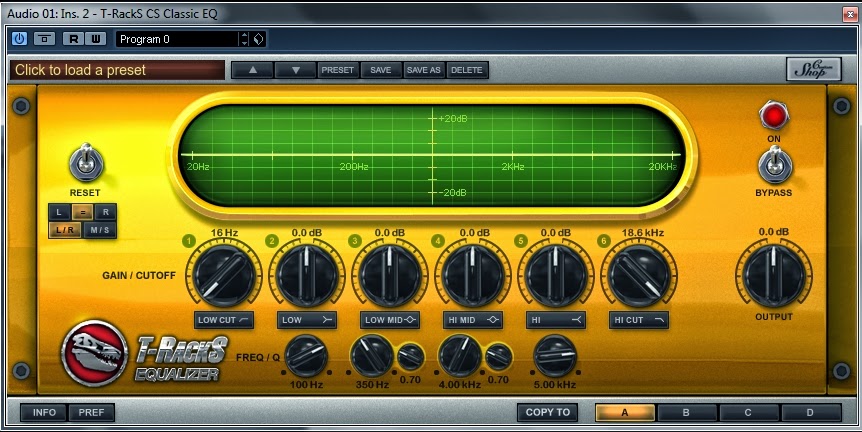Image resolution: width=862 pixels, height=432 pixels.
Task: Click the 18.6 kHz cutoff value
Action: pos(643,232)
